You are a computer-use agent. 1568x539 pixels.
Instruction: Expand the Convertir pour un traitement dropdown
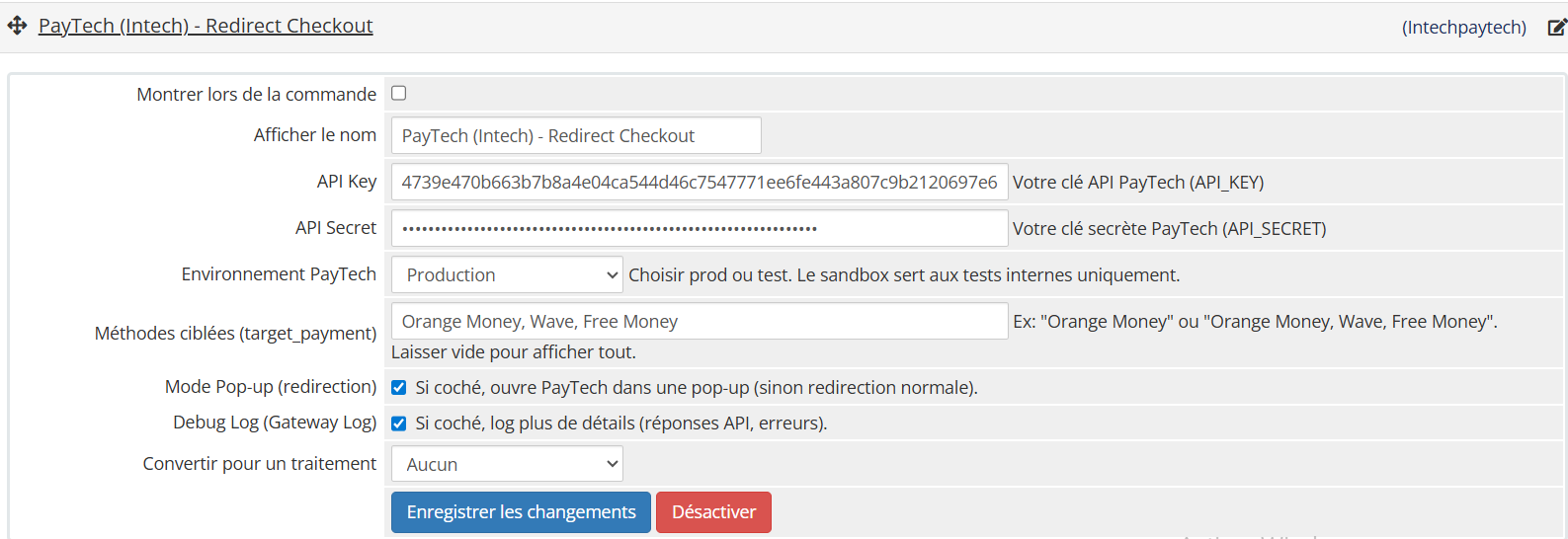(507, 465)
